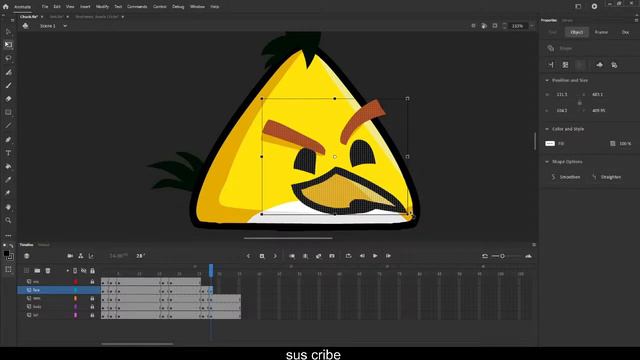Click the New Layer icon in the timeline
Screen dimensions: 640x360
click(x=27, y=271)
